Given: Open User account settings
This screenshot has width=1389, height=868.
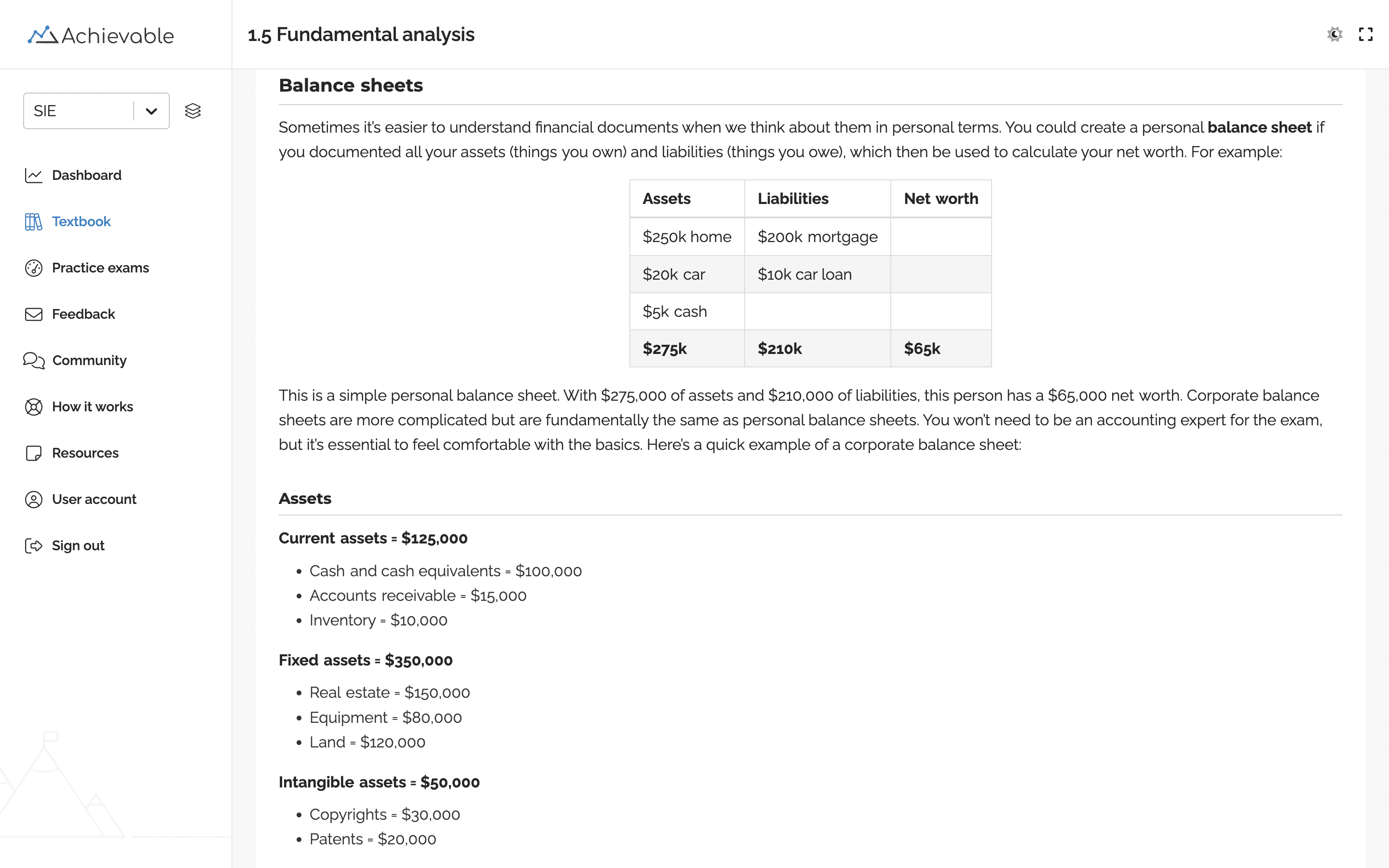Looking at the screenshot, I should tap(94, 500).
